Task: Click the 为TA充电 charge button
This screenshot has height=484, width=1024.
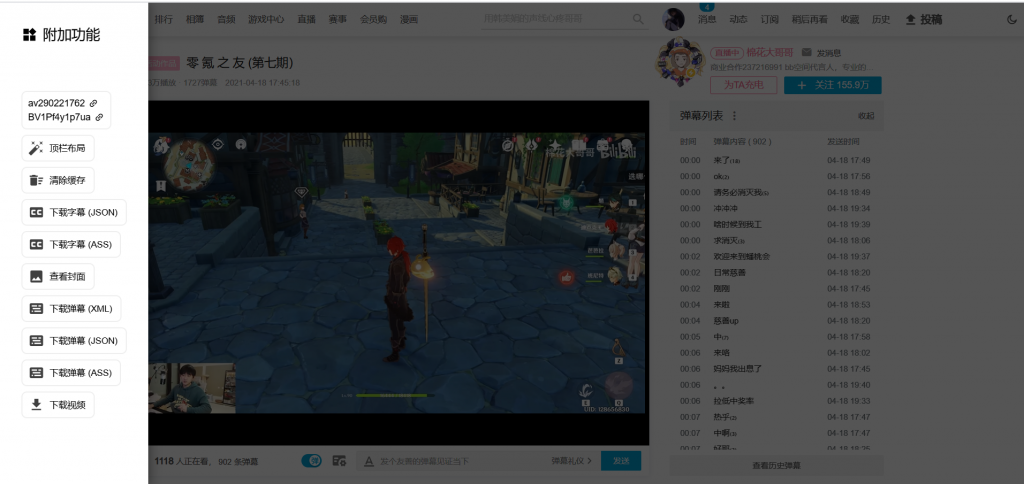Action: (x=743, y=85)
